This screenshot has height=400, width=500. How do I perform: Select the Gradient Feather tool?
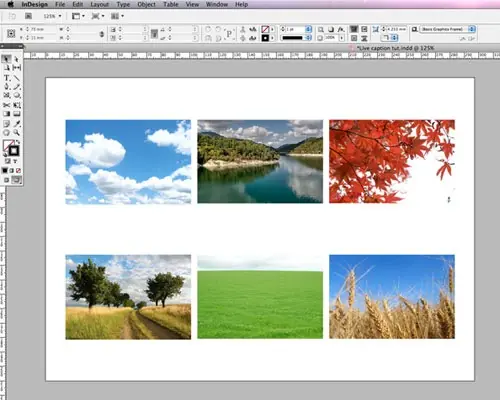point(17,114)
